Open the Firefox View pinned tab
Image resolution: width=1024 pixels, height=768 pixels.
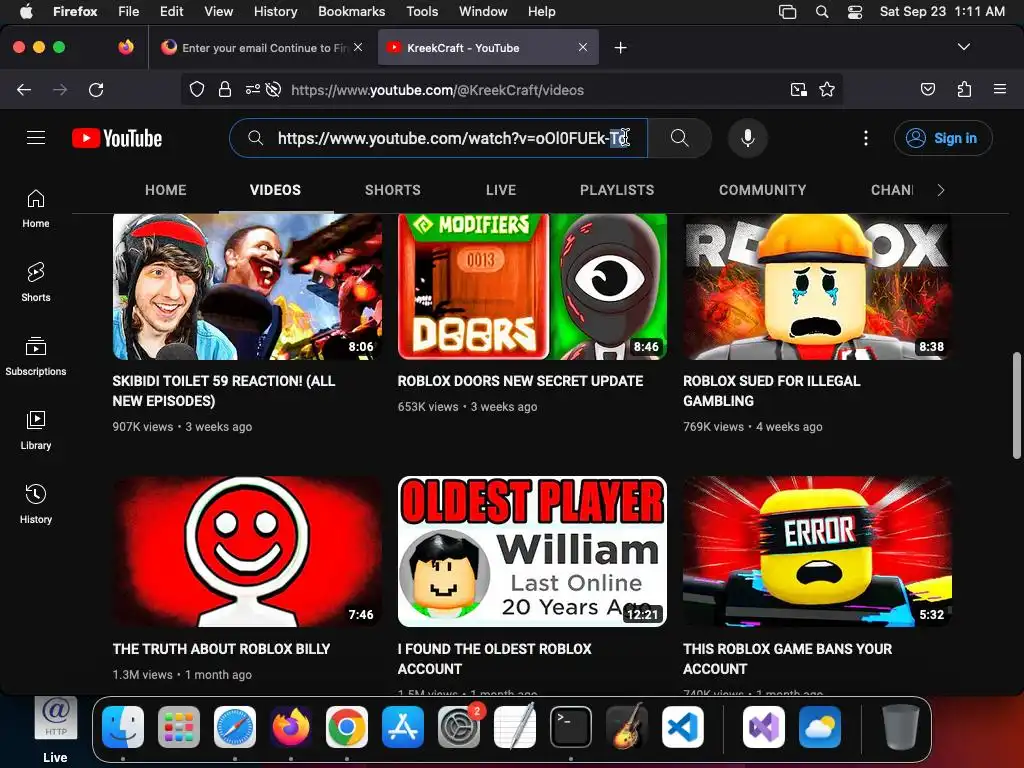pos(125,47)
